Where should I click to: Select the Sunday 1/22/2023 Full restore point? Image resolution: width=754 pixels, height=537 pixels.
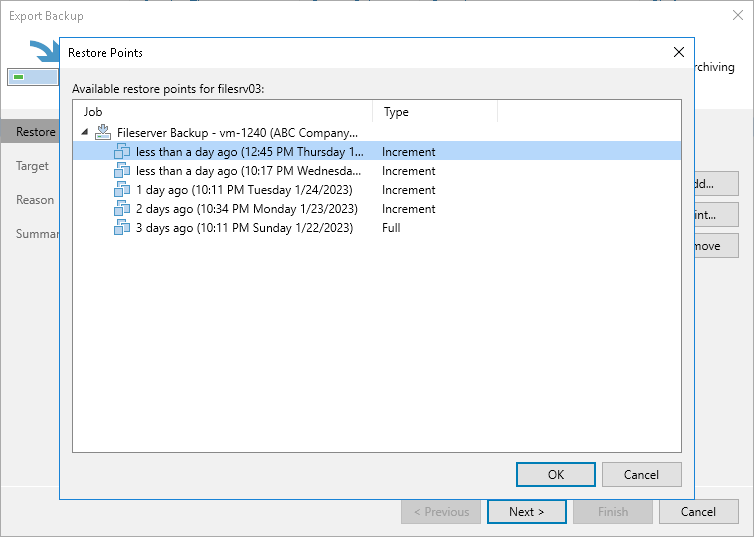click(x=244, y=228)
